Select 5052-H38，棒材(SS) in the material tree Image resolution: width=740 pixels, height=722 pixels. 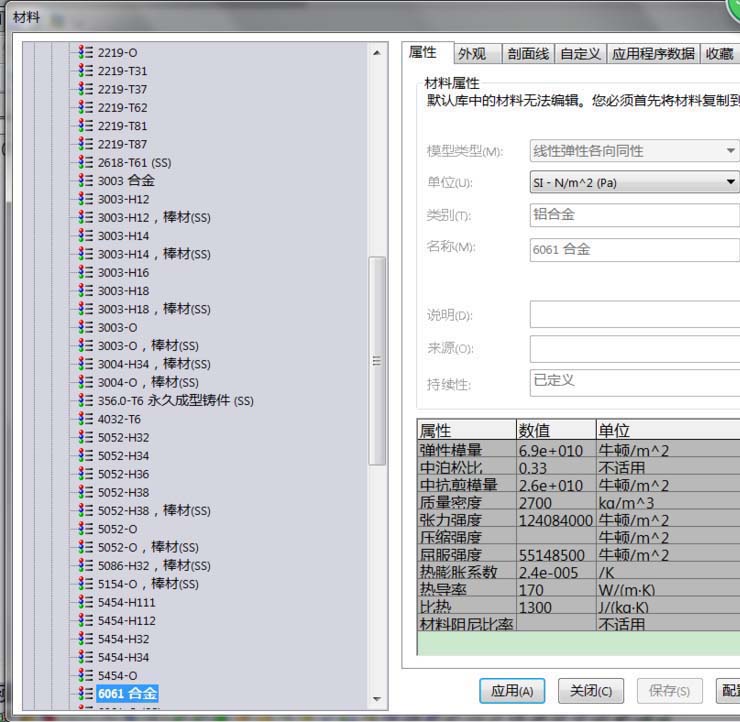(154, 511)
